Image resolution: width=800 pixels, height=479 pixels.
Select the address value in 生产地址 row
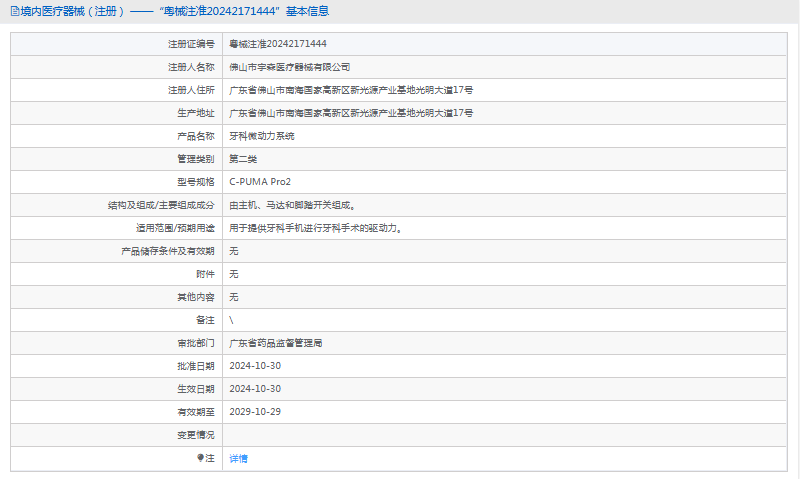pos(351,113)
